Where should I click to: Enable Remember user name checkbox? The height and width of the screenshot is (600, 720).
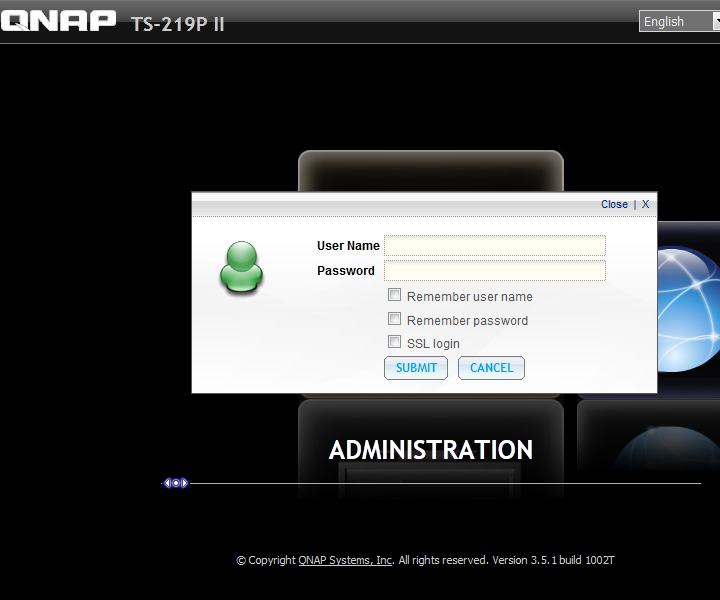click(x=395, y=295)
